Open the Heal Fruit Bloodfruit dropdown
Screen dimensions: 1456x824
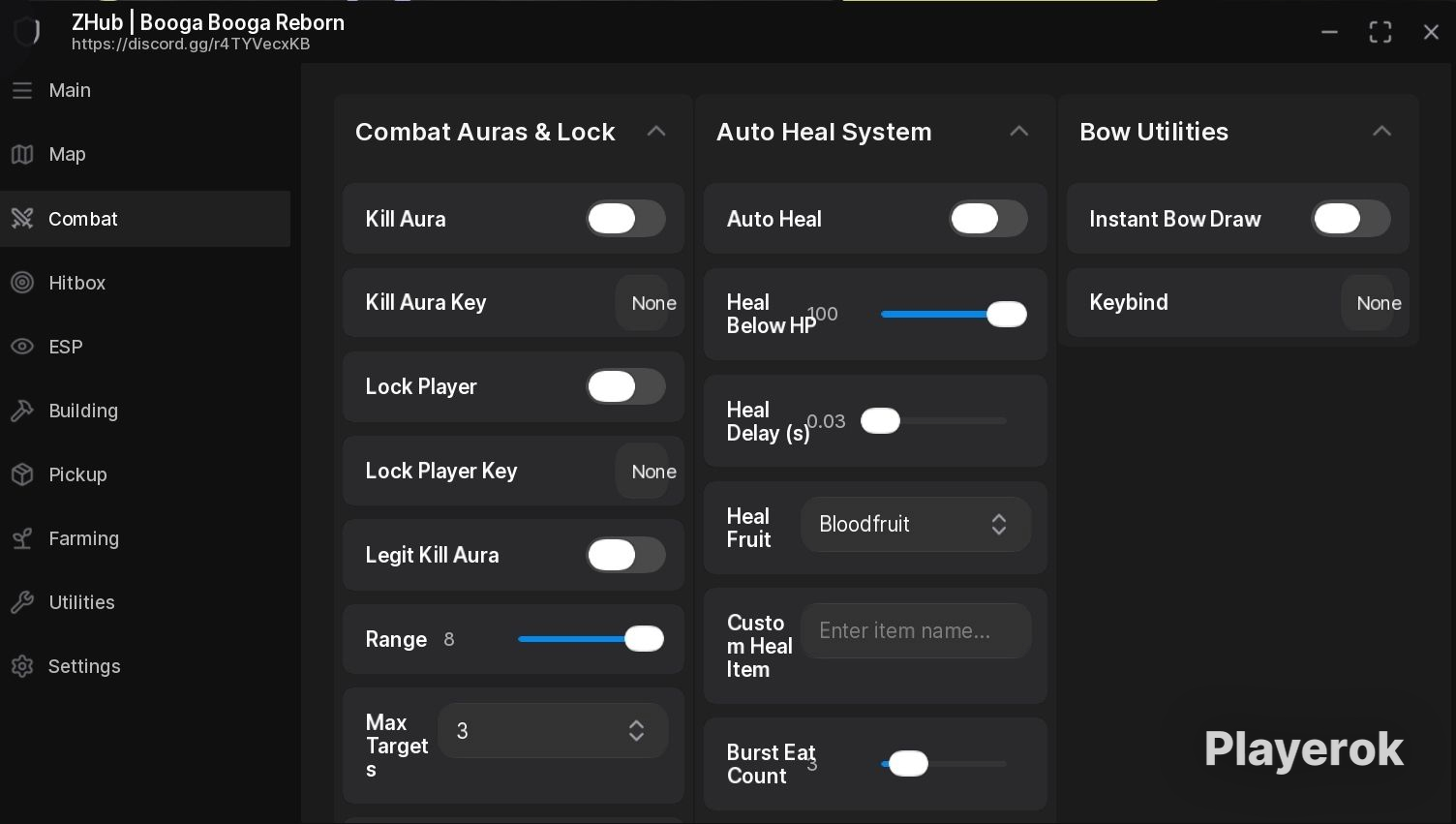click(x=916, y=525)
